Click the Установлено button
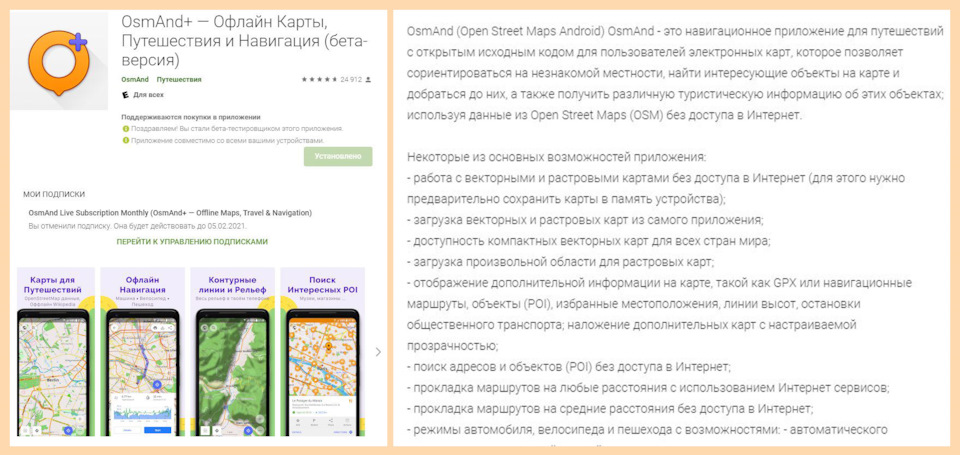Image resolution: width=960 pixels, height=455 pixels. (x=338, y=156)
